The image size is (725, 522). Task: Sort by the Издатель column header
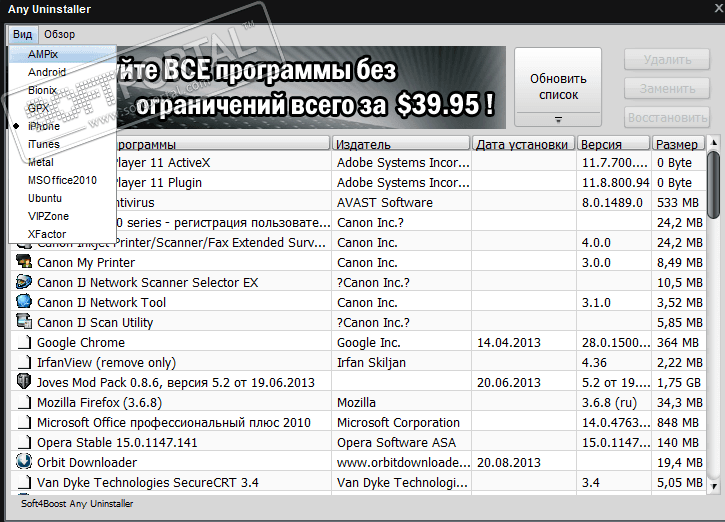click(401, 144)
